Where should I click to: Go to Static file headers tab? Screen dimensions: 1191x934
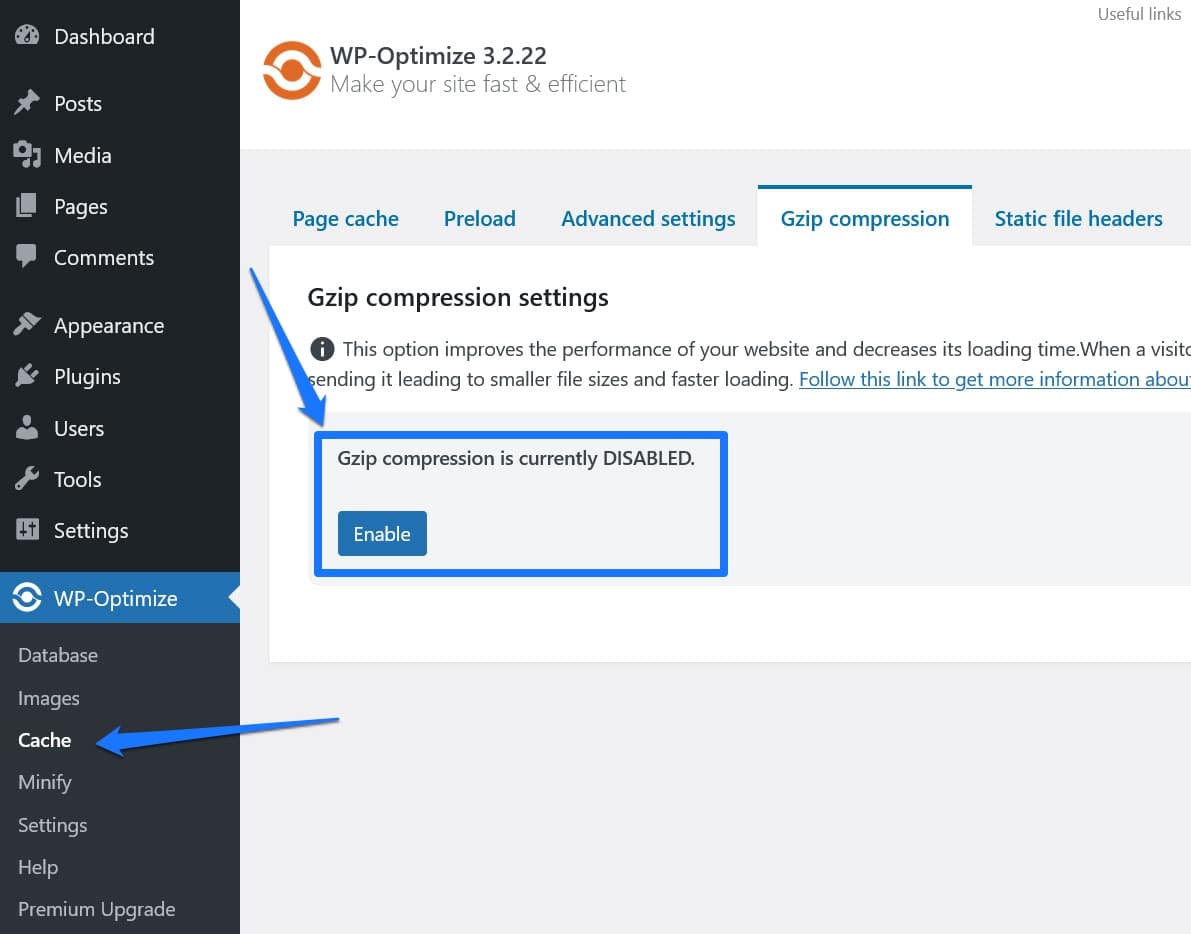point(1078,219)
